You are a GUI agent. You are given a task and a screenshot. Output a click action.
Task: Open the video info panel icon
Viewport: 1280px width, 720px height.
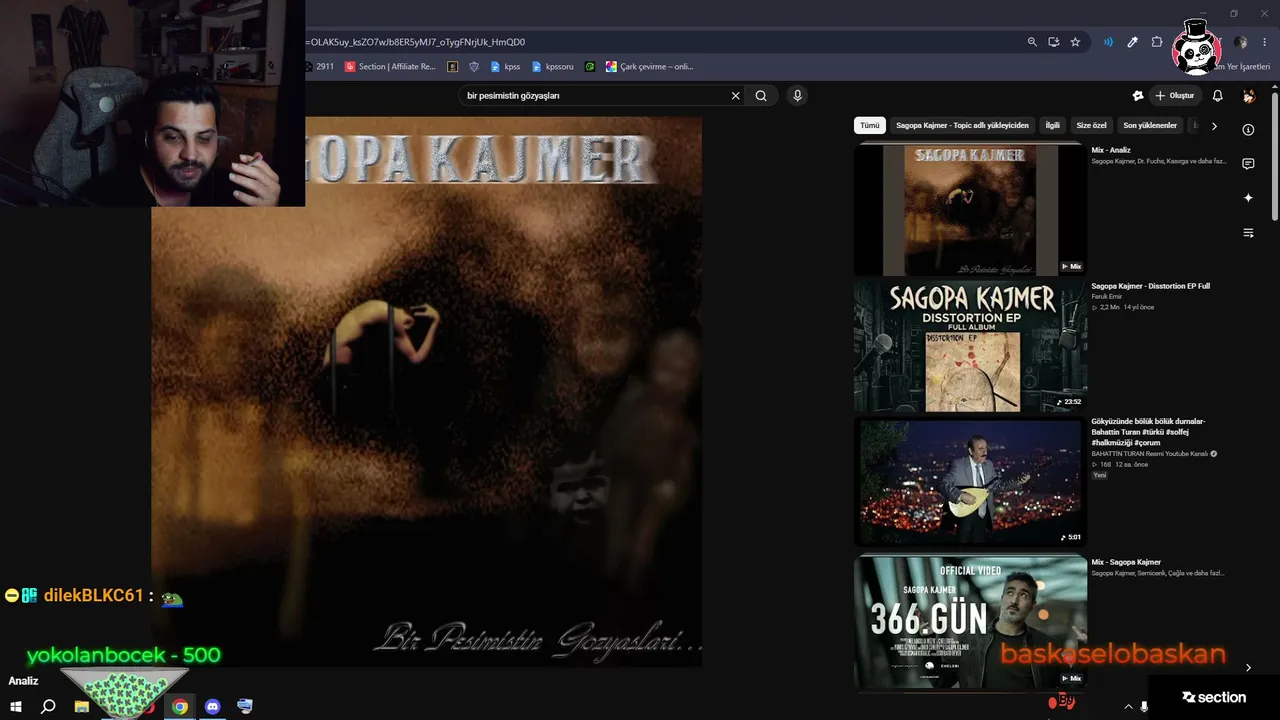click(1248, 130)
